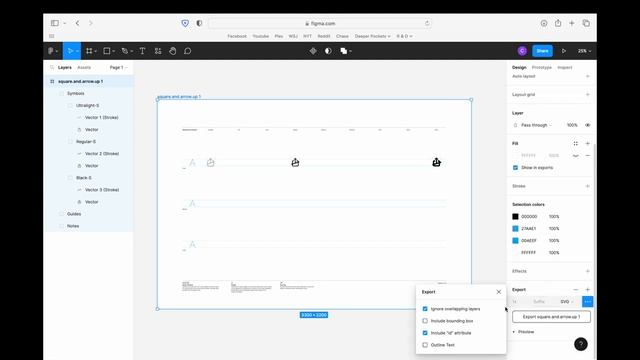Open the Help question mark button
This screenshot has height=360, width=640.
(581, 344)
